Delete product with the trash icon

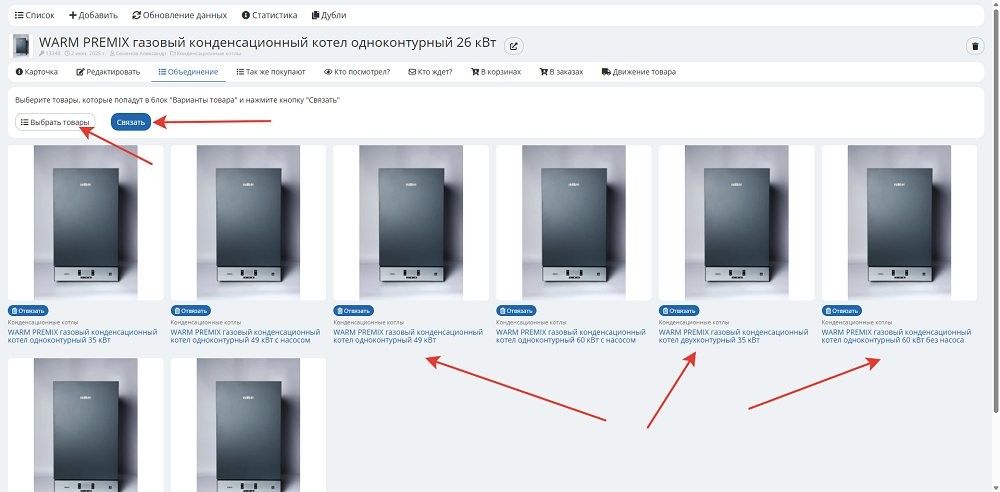pyautogui.click(x=975, y=46)
